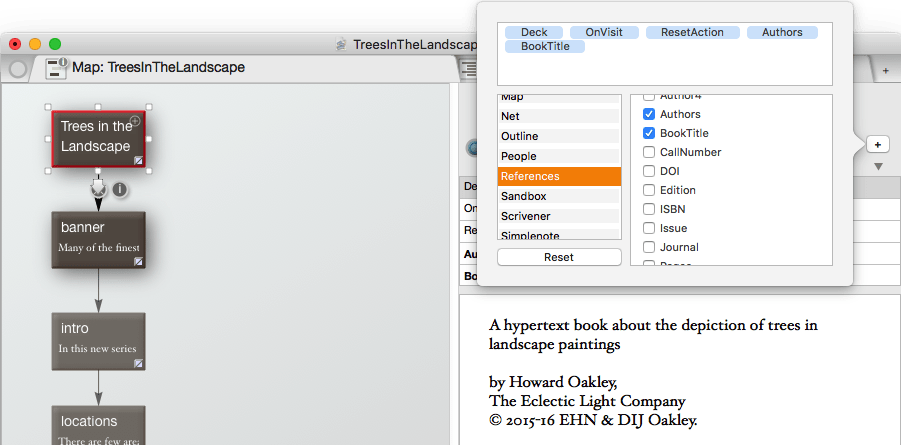Click the ResetAction token in the attributes field
This screenshot has height=445, width=901.
(692, 32)
